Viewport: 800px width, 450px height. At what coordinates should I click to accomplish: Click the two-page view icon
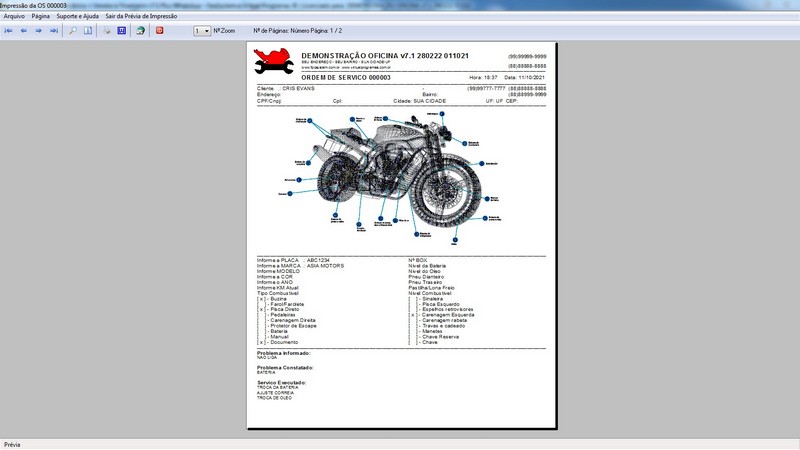pyautogui.click(x=88, y=31)
